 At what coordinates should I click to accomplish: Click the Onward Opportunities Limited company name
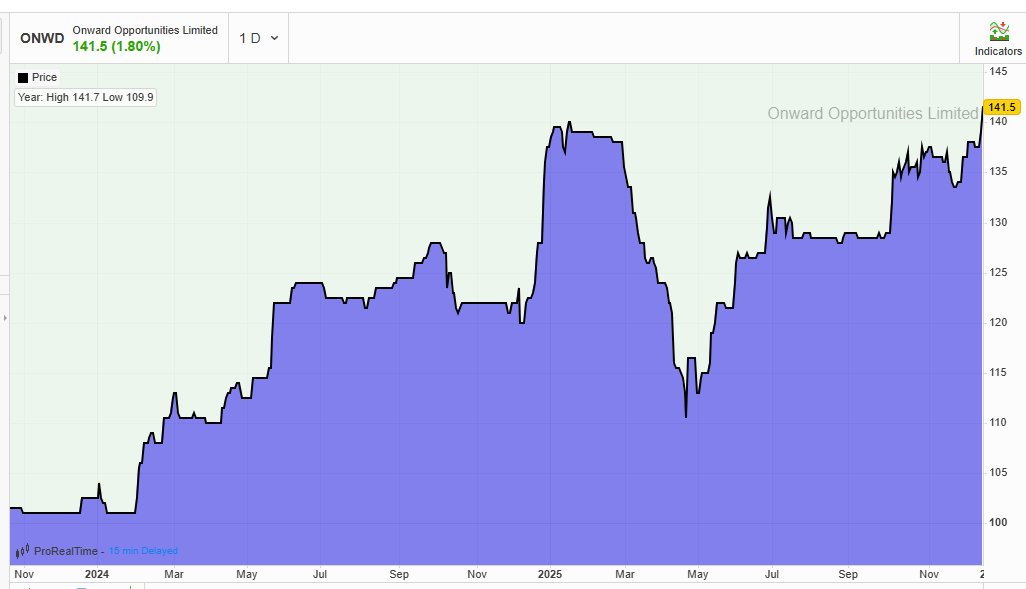click(145, 30)
